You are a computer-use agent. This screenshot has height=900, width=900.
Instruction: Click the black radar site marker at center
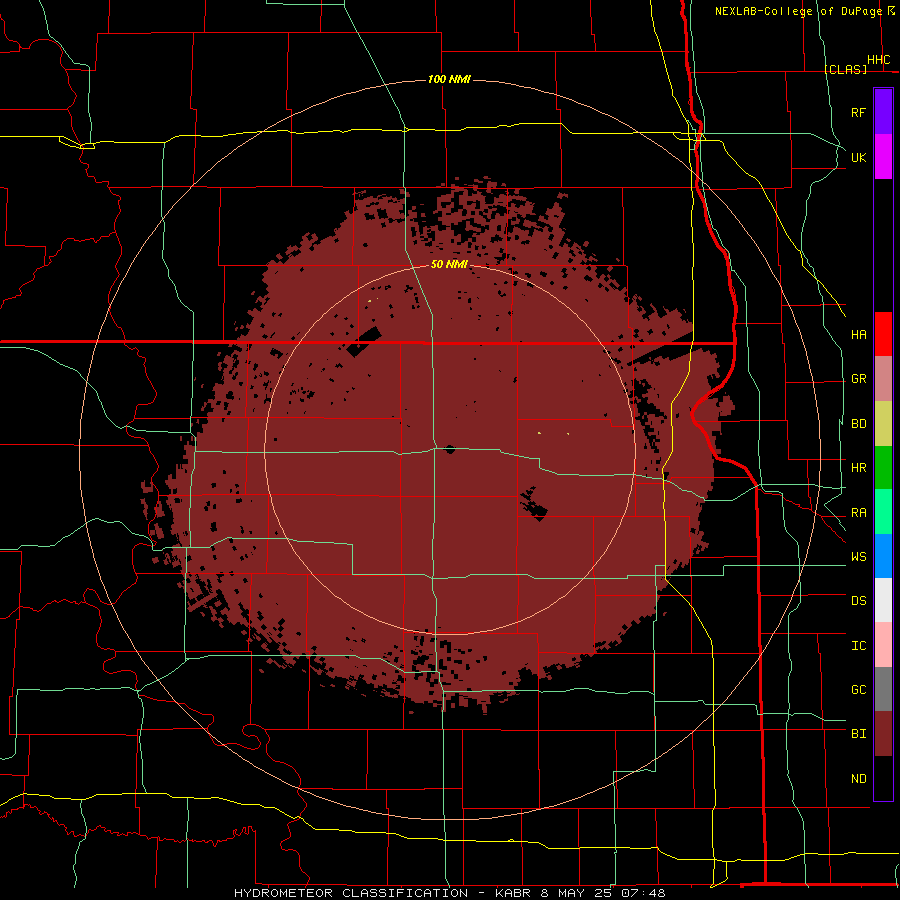450,449
